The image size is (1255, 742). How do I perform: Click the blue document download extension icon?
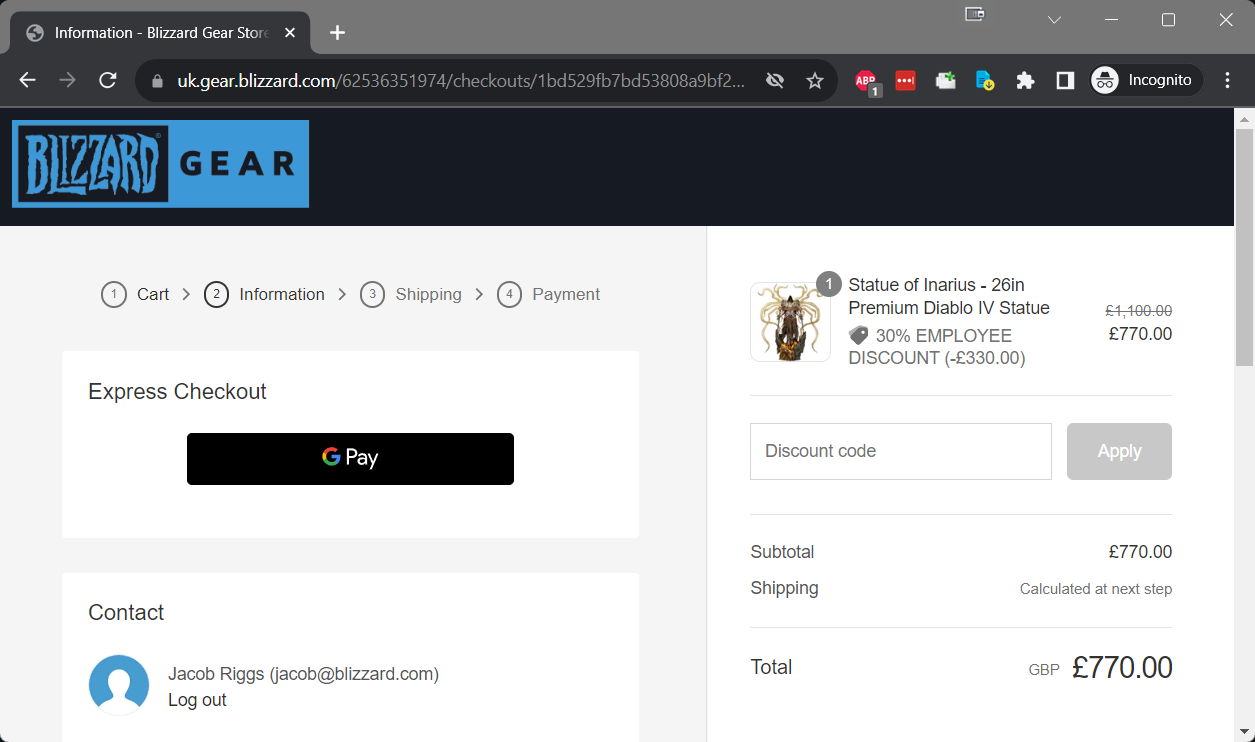pyautogui.click(x=985, y=81)
